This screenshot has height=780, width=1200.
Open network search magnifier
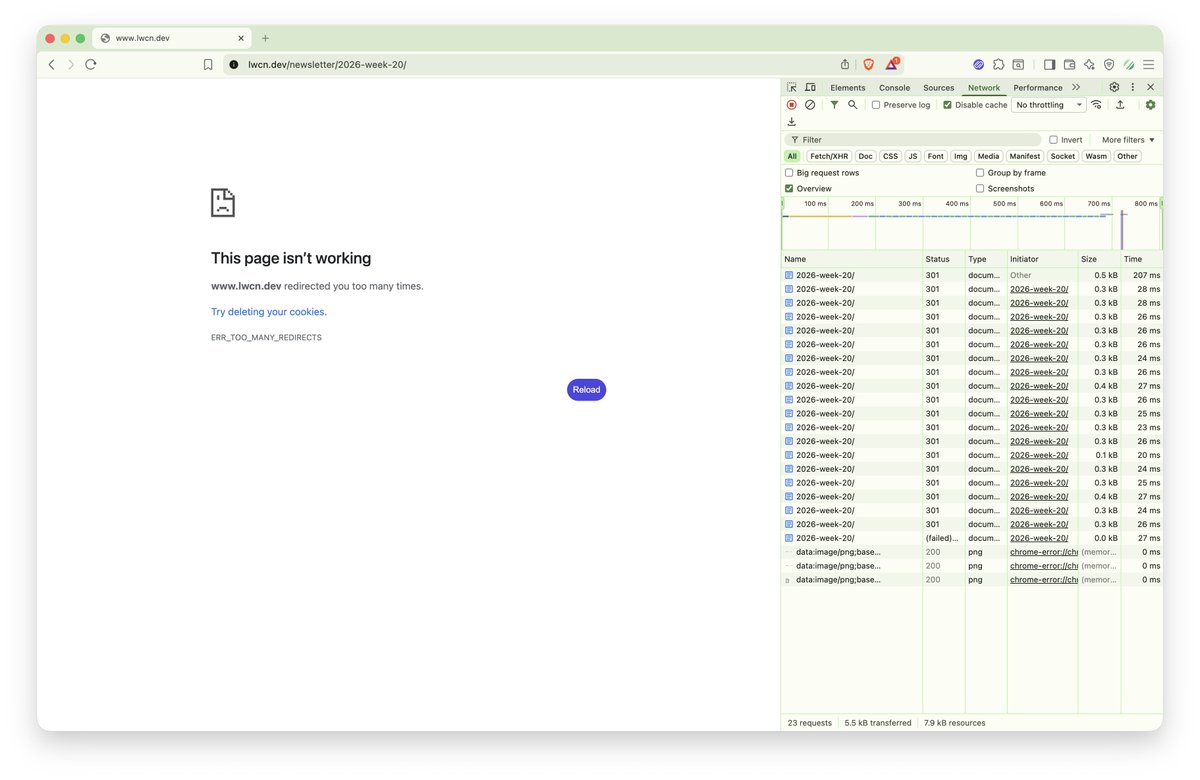(x=853, y=105)
